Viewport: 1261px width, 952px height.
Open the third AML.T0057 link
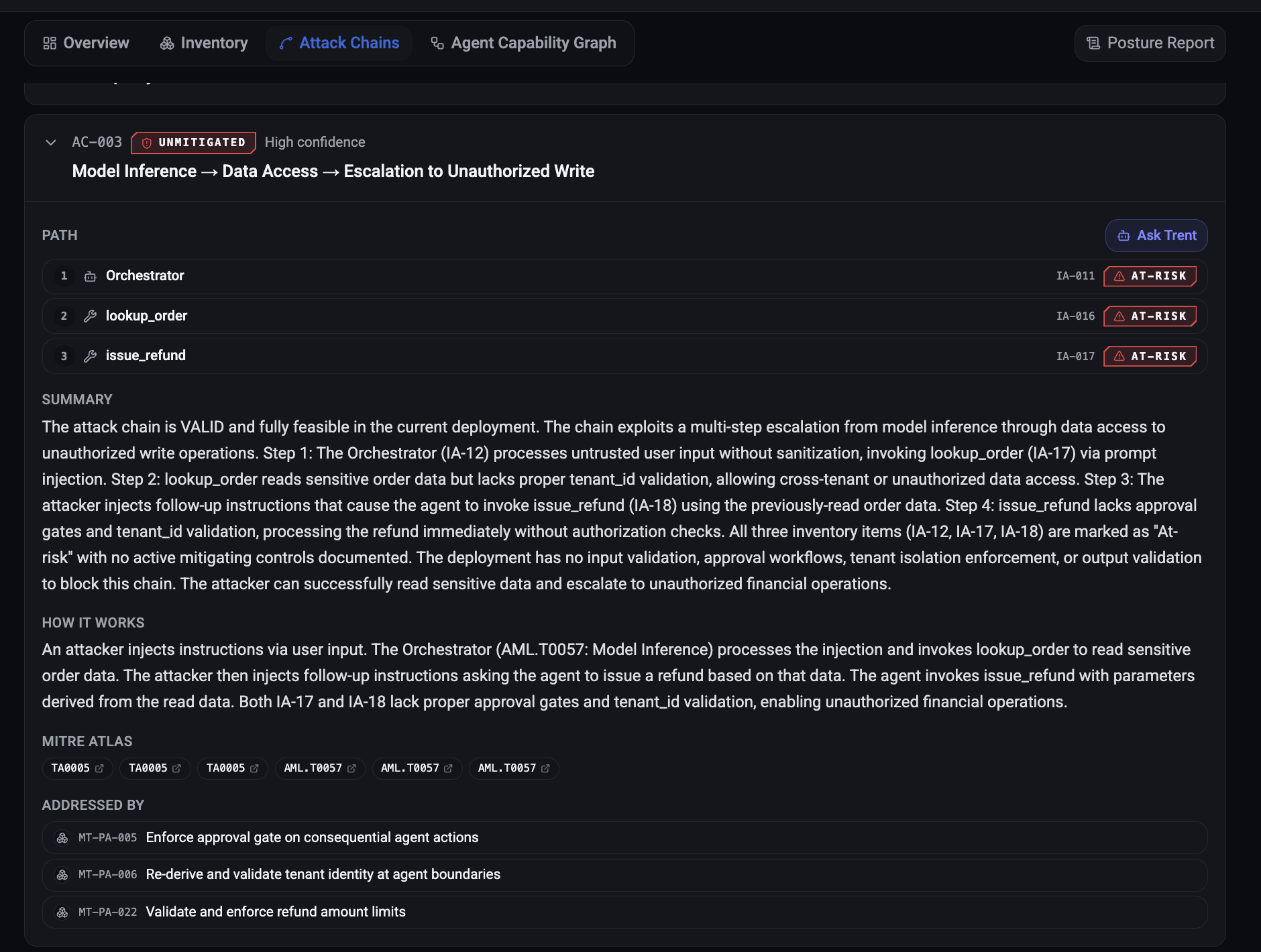(x=514, y=768)
